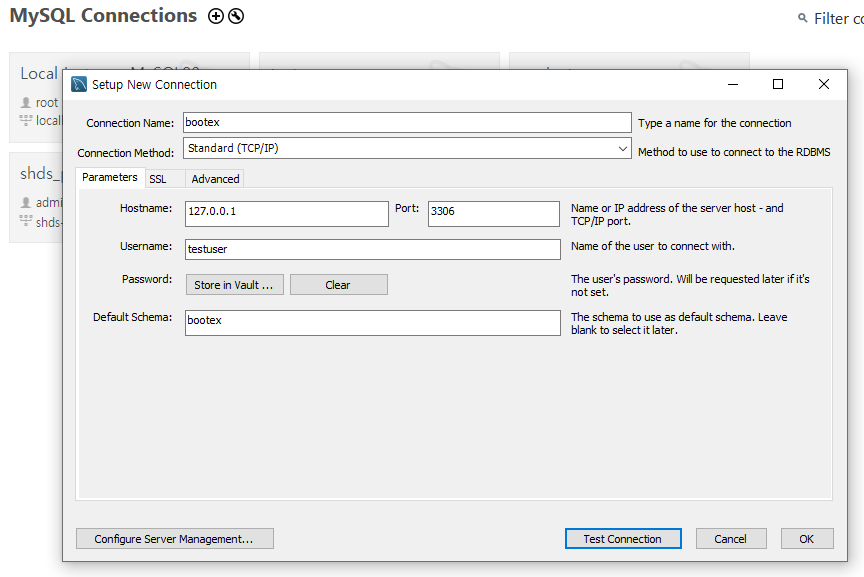The height and width of the screenshot is (577, 864).
Task: Click the 'Username:' label
Action: pyautogui.click(x=146, y=246)
